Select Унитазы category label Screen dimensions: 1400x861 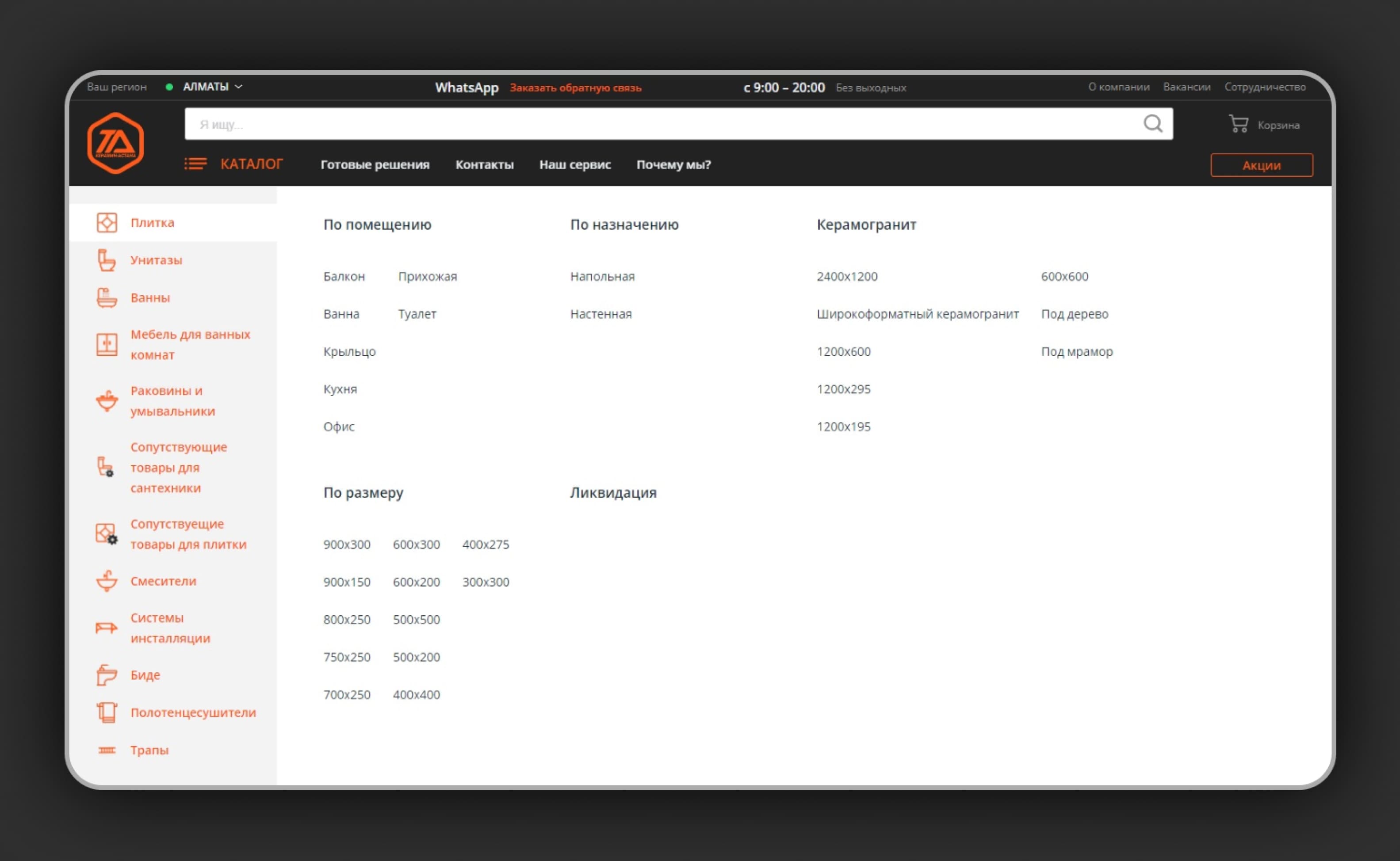click(x=156, y=260)
